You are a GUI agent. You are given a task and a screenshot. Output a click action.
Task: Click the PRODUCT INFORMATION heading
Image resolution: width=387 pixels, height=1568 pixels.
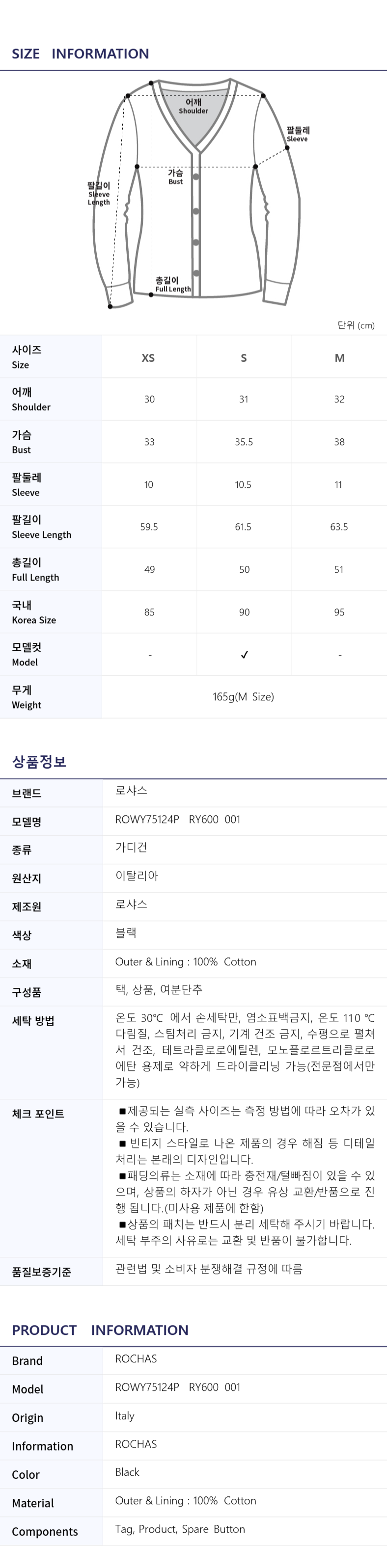click(x=100, y=1330)
